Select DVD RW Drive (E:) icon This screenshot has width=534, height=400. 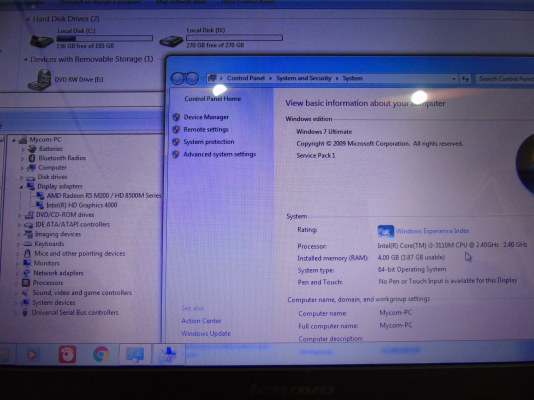click(40, 80)
